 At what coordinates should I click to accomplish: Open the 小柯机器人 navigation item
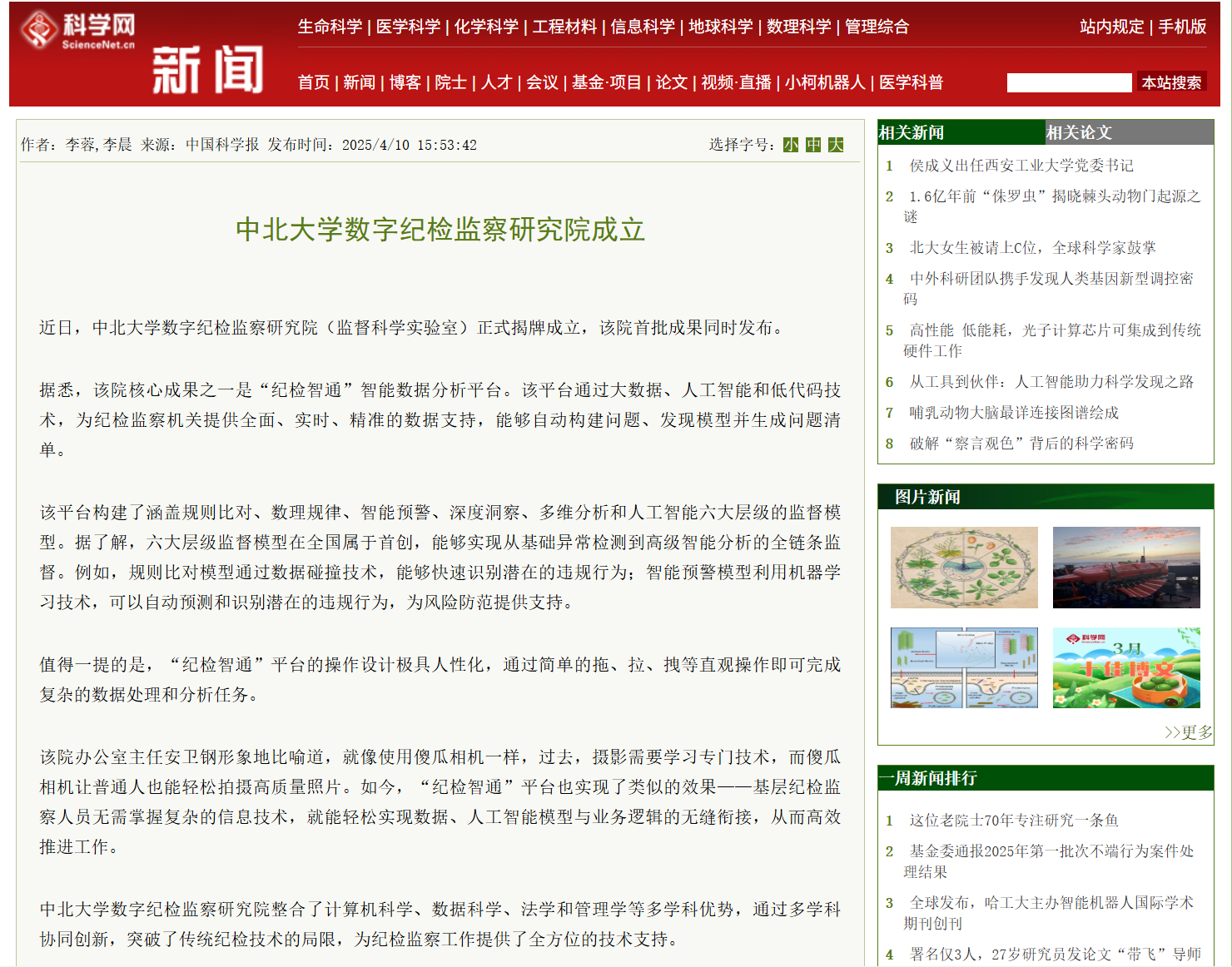pyautogui.click(x=825, y=82)
